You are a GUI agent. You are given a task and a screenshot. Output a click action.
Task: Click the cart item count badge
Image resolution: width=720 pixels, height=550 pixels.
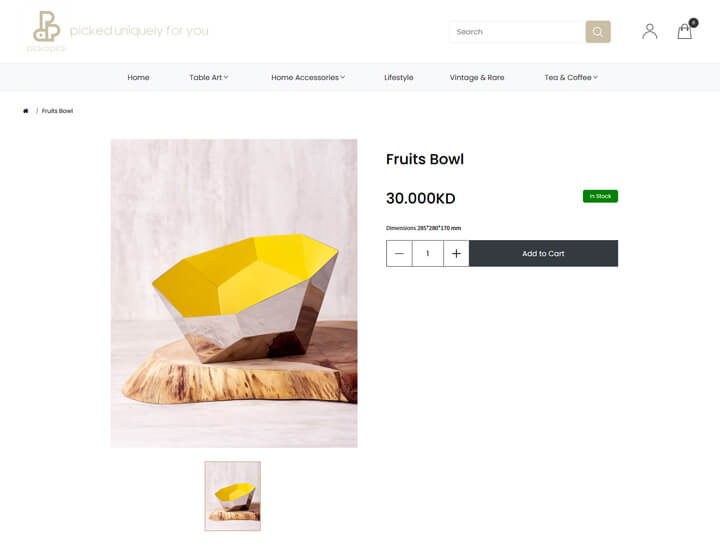coord(693,22)
